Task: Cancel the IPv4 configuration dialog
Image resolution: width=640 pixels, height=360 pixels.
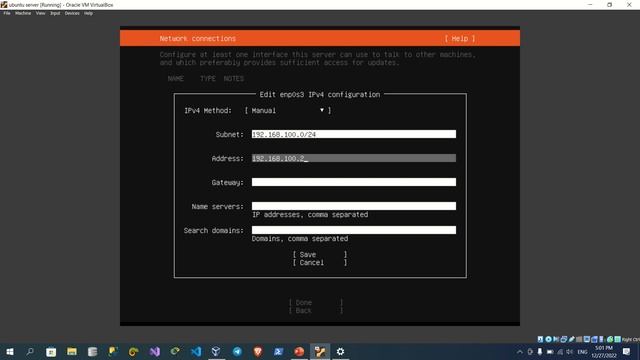Action: pos(320,263)
